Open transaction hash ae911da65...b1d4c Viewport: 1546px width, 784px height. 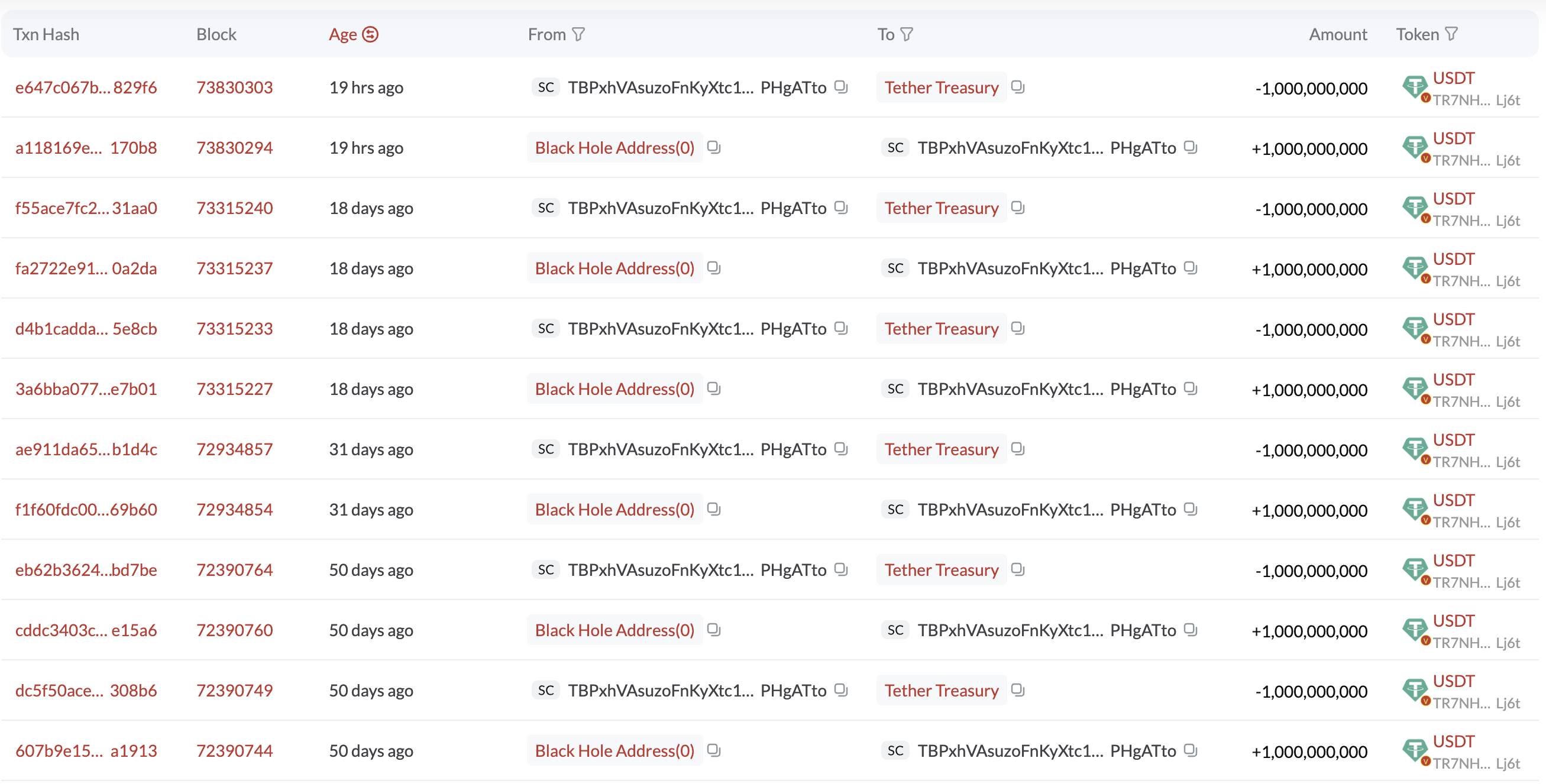pyautogui.click(x=86, y=449)
